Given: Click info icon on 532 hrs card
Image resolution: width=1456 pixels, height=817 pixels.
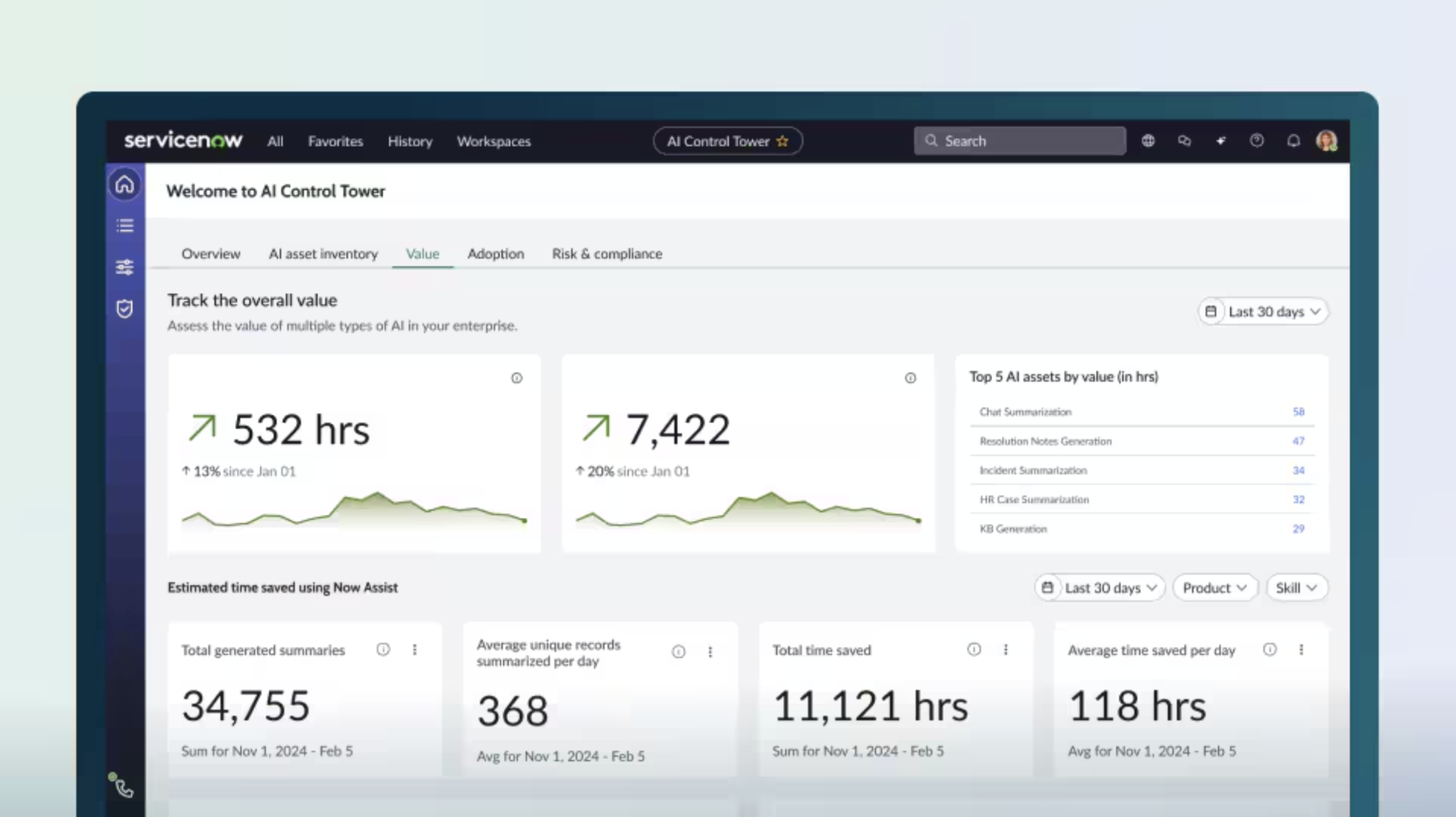Looking at the screenshot, I should (x=516, y=378).
